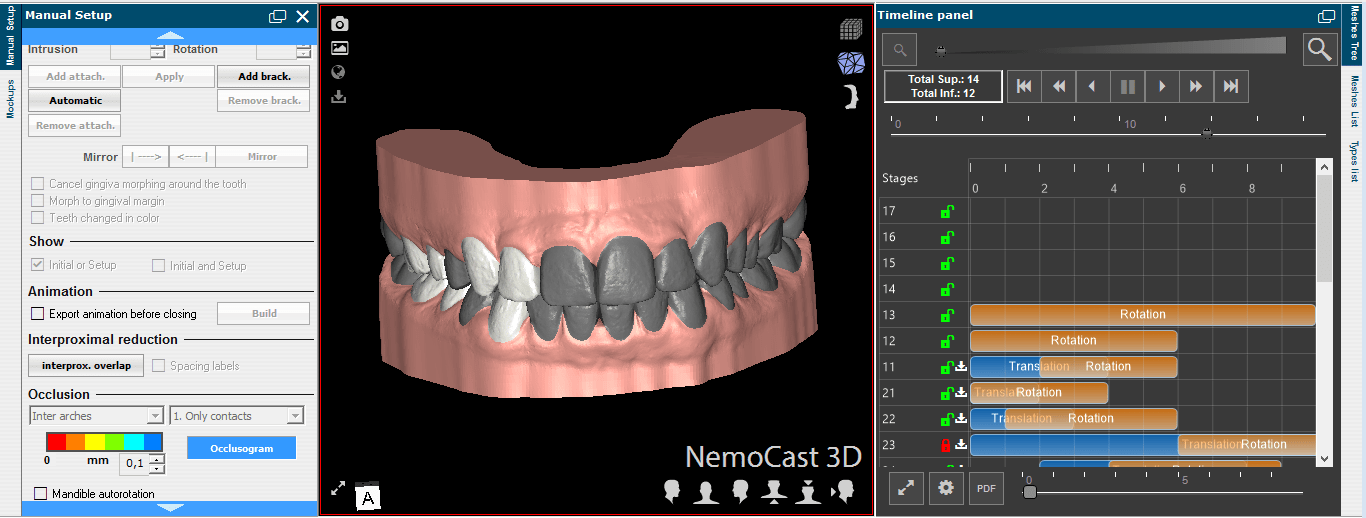This screenshot has height=518, width=1366.
Task: Jump to last timeline stage
Action: pyautogui.click(x=1231, y=87)
